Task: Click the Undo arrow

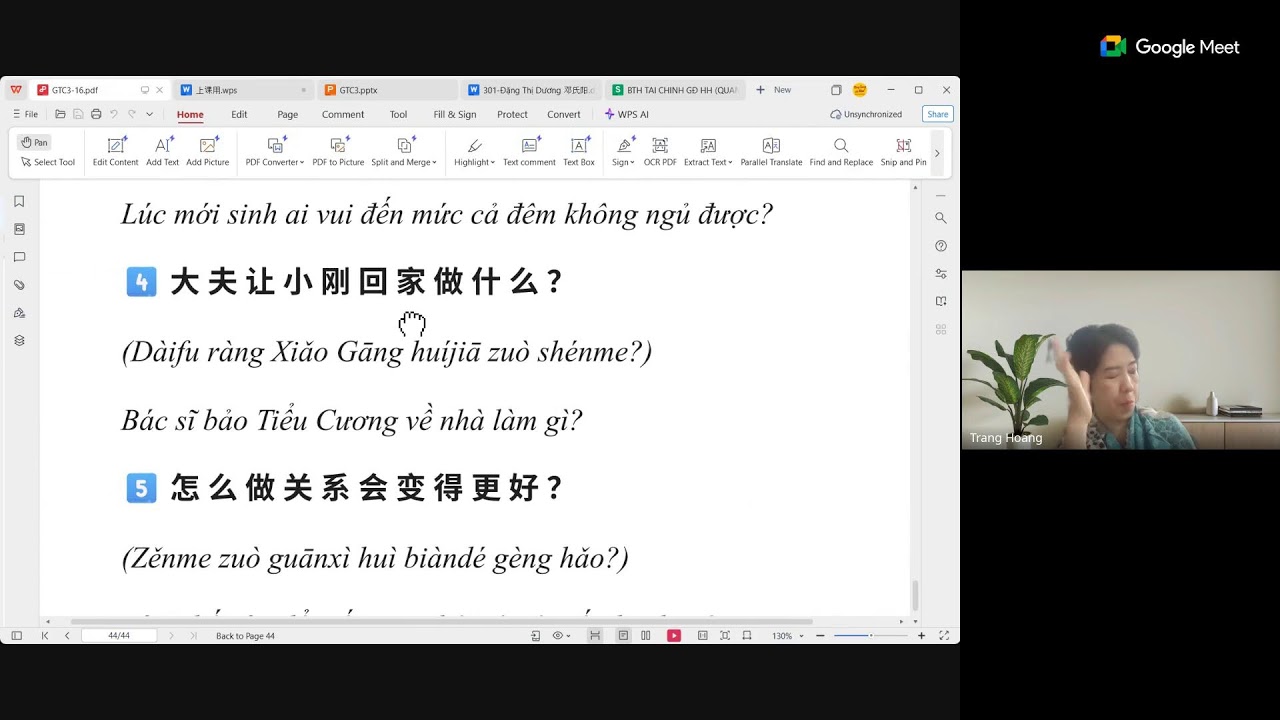Action: [114, 114]
